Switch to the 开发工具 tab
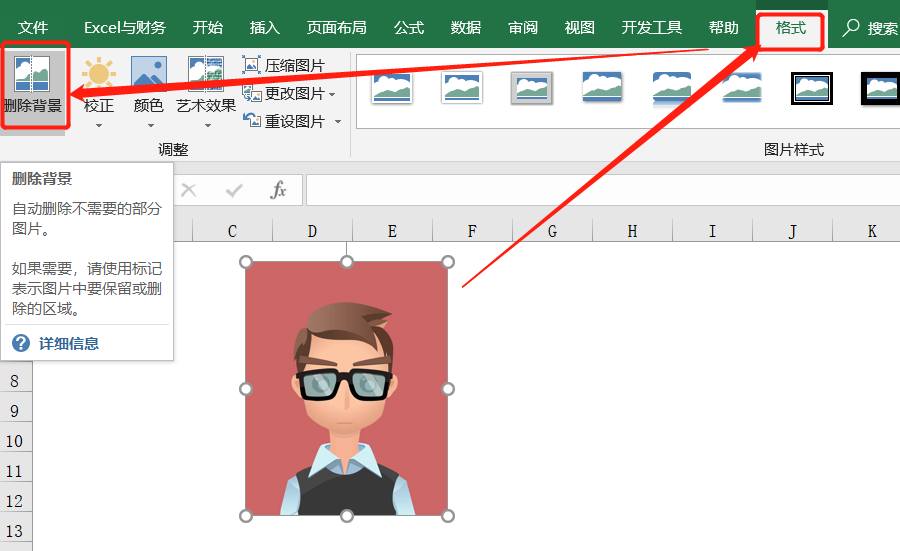 click(x=651, y=28)
